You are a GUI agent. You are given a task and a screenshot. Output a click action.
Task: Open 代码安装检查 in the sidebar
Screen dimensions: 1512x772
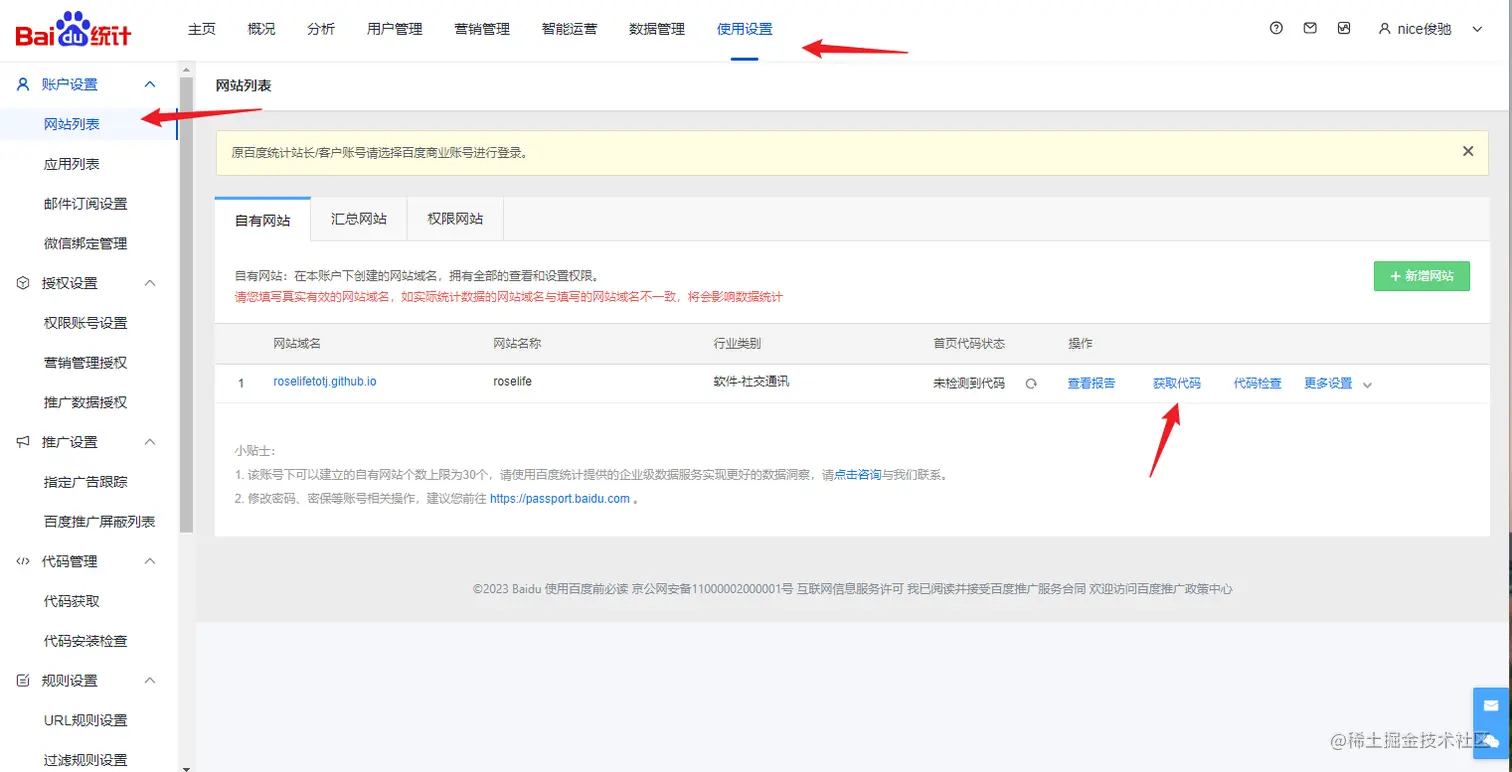86,641
